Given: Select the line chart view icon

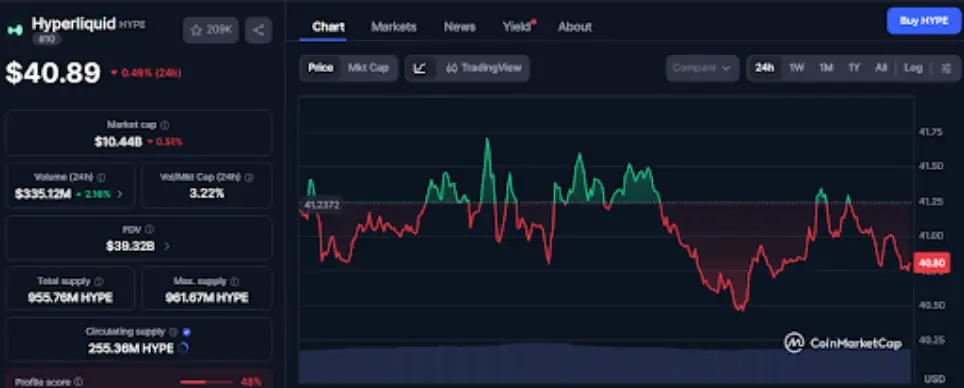Looking at the screenshot, I should click(x=420, y=68).
